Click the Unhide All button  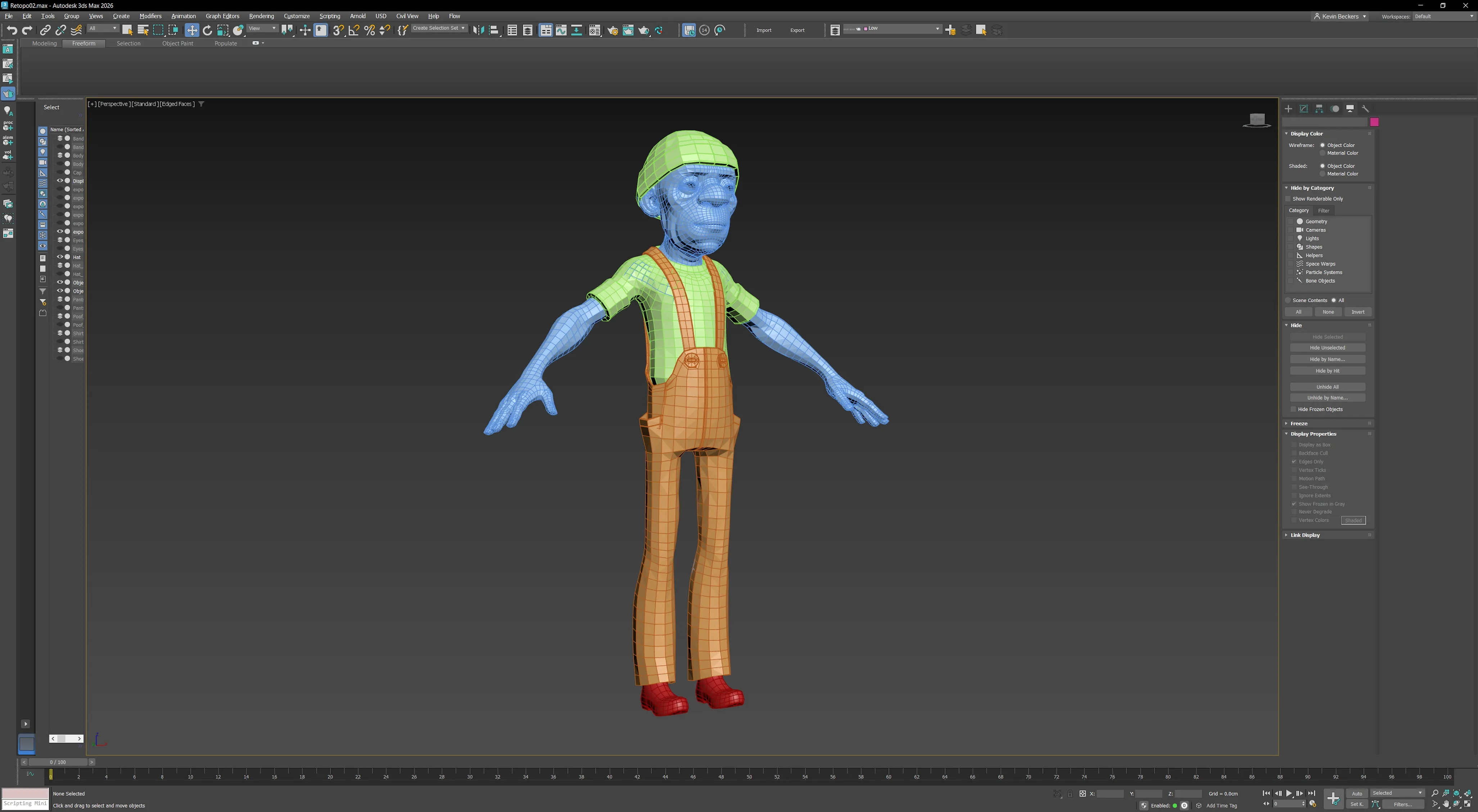click(1327, 387)
